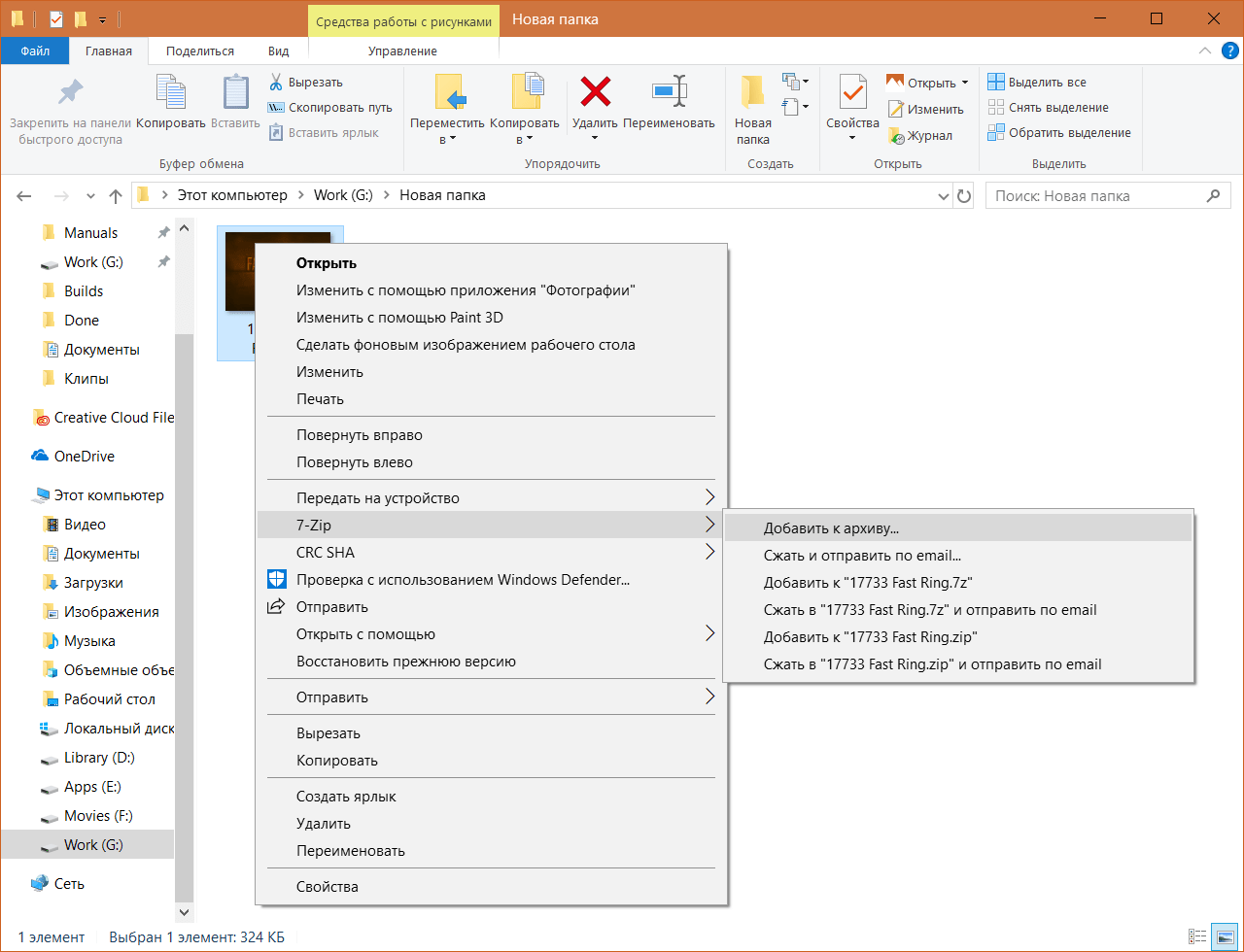The image size is (1244, 952).
Task: Click the History (Журнал) ribbon icon
Action: click(895, 136)
